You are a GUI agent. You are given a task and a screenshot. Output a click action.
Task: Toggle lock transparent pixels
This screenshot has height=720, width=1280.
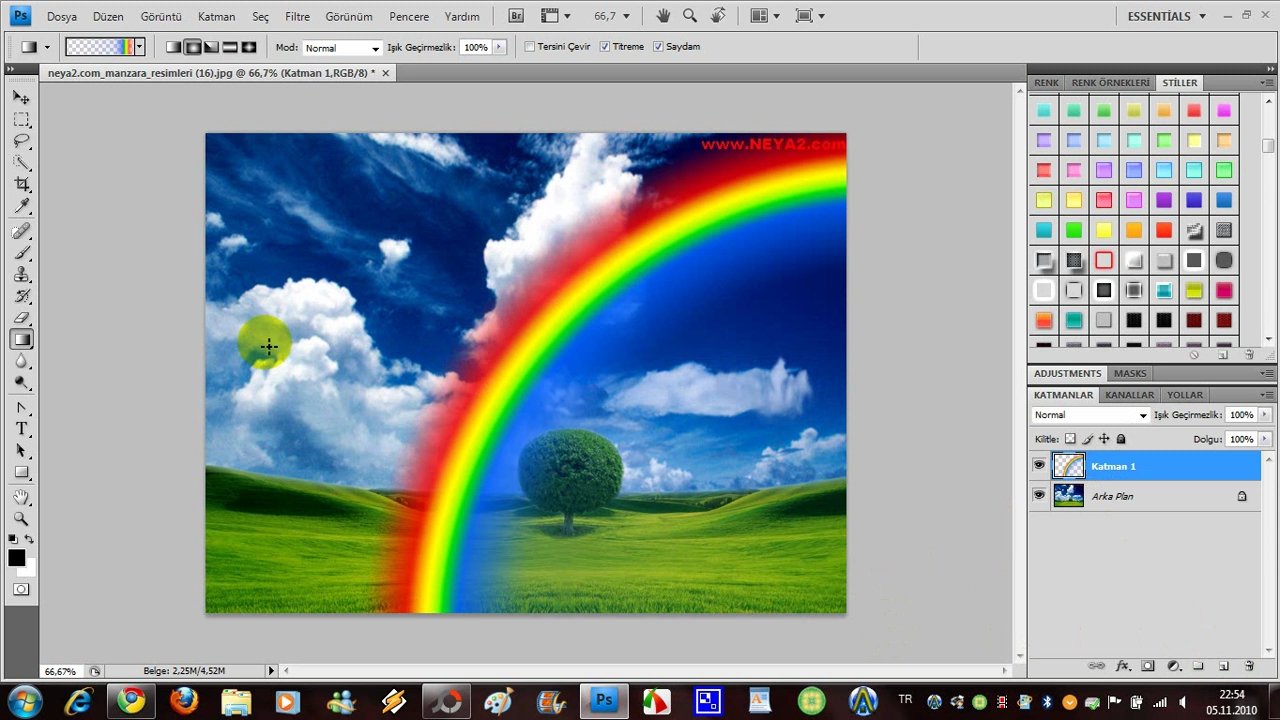click(1070, 439)
